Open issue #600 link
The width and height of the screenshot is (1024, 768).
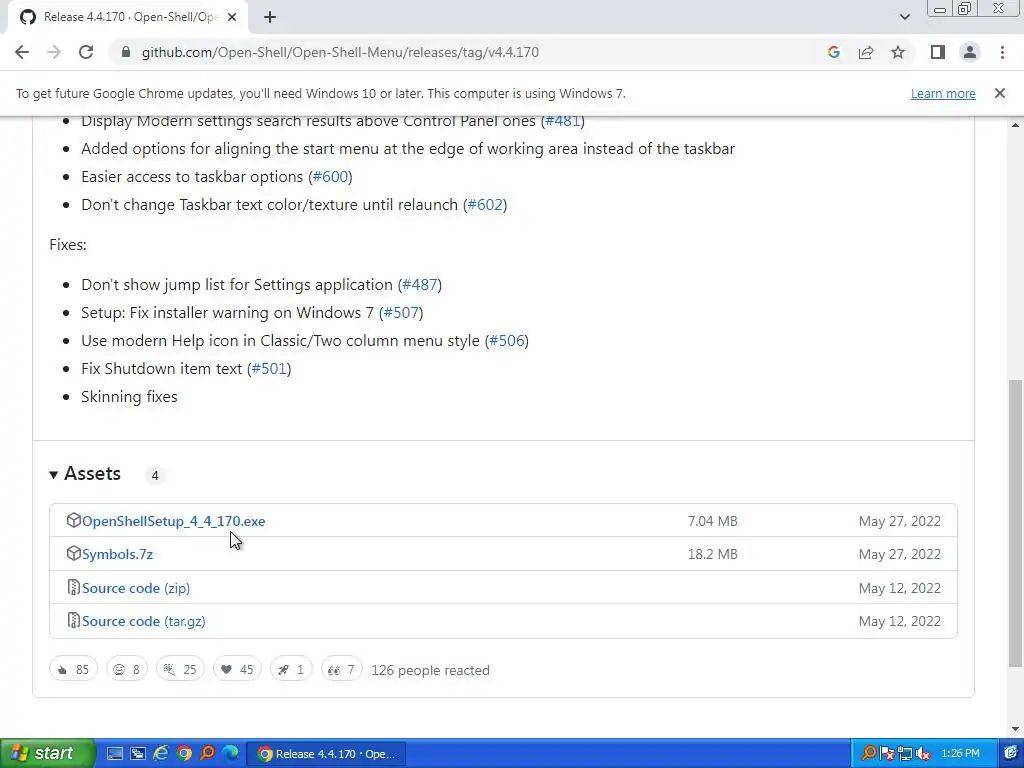click(330, 176)
